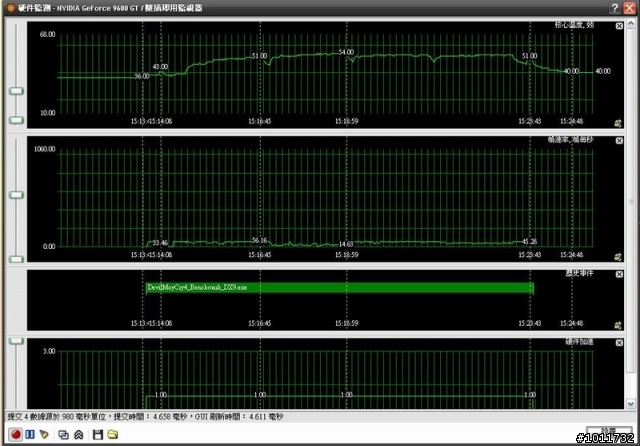Click the 33.46 frame rate label

click(x=160, y=243)
